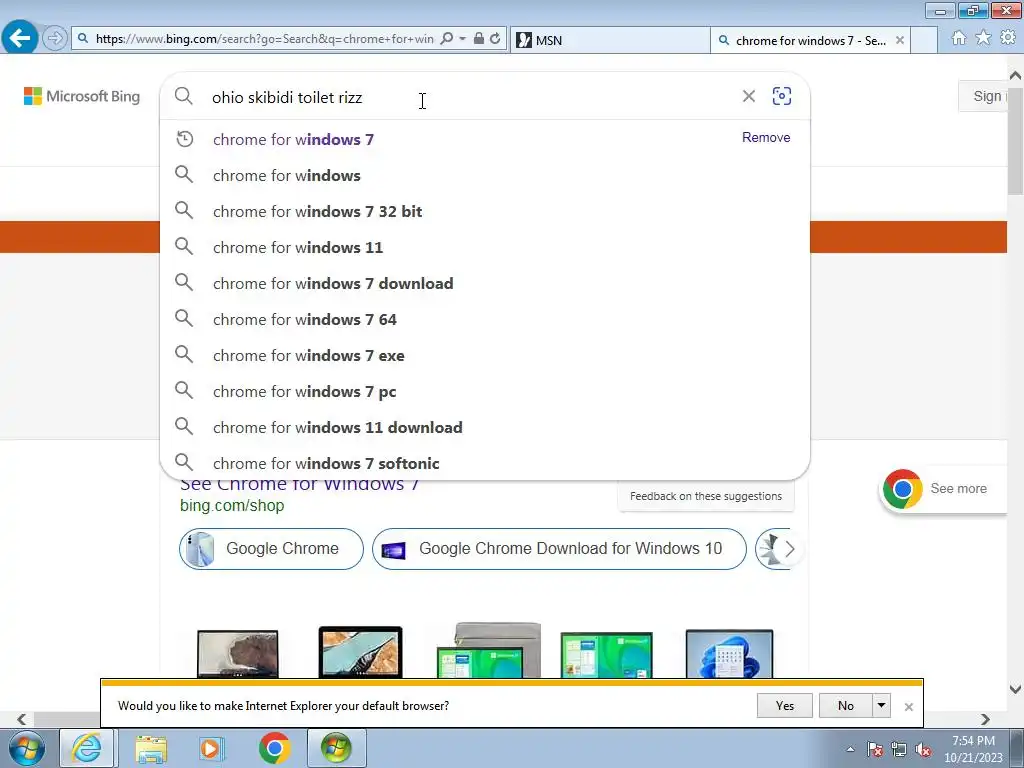Choose suggestion 'chrome for windows 11 download'
The width and height of the screenshot is (1024, 768).
[x=485, y=426]
